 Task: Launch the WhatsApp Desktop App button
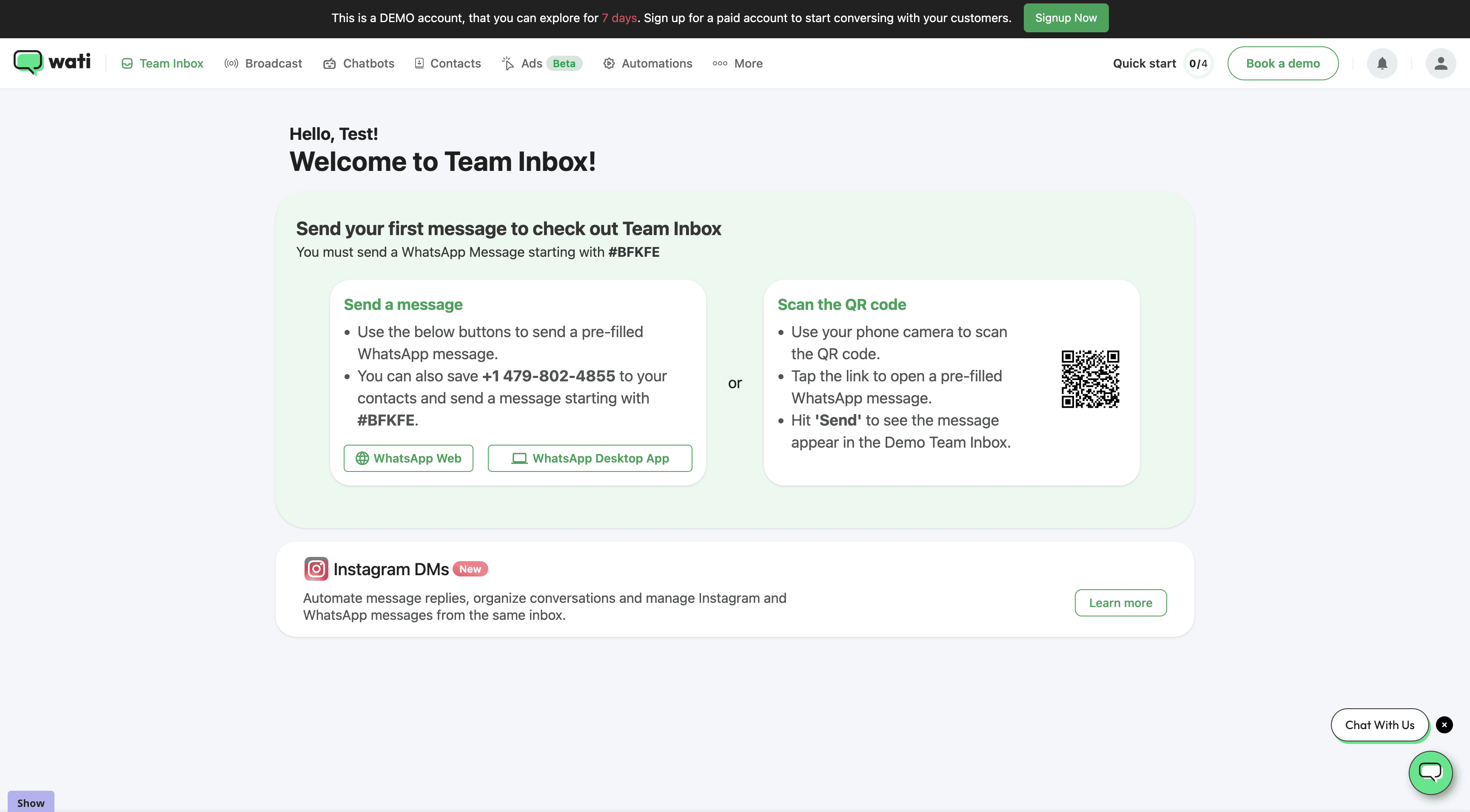coord(590,458)
